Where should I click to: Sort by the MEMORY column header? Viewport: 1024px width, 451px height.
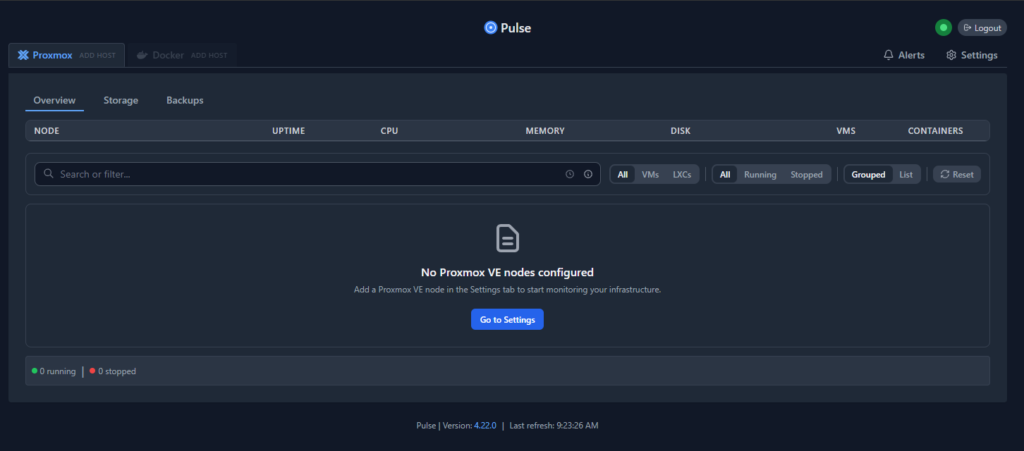point(545,131)
